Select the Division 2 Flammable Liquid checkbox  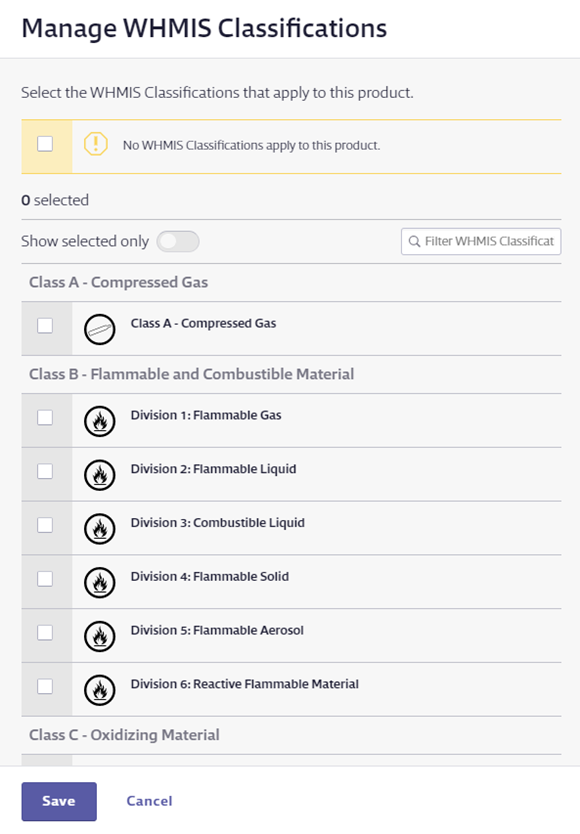(x=45, y=471)
